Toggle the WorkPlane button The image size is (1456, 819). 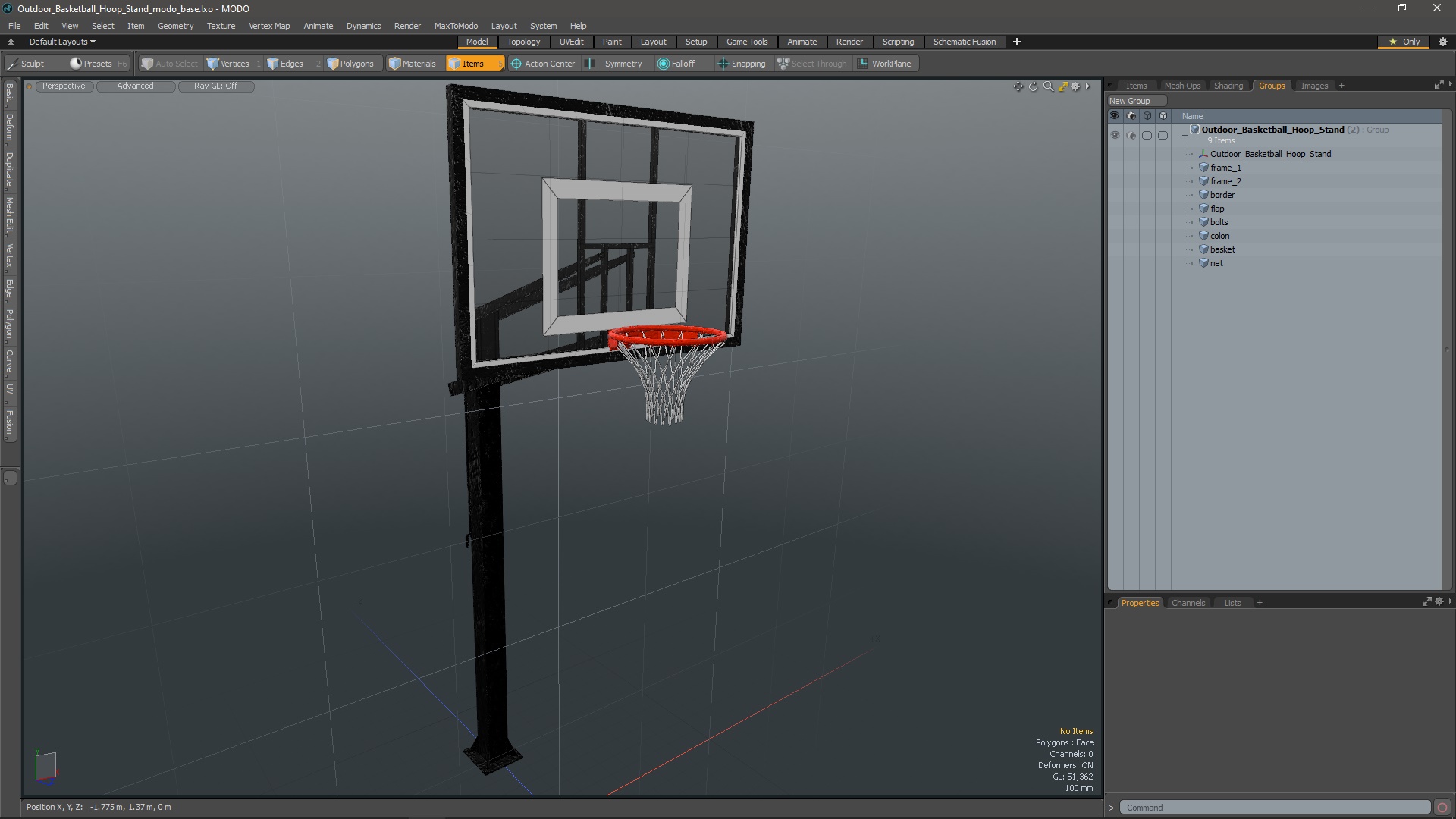pyautogui.click(x=885, y=64)
